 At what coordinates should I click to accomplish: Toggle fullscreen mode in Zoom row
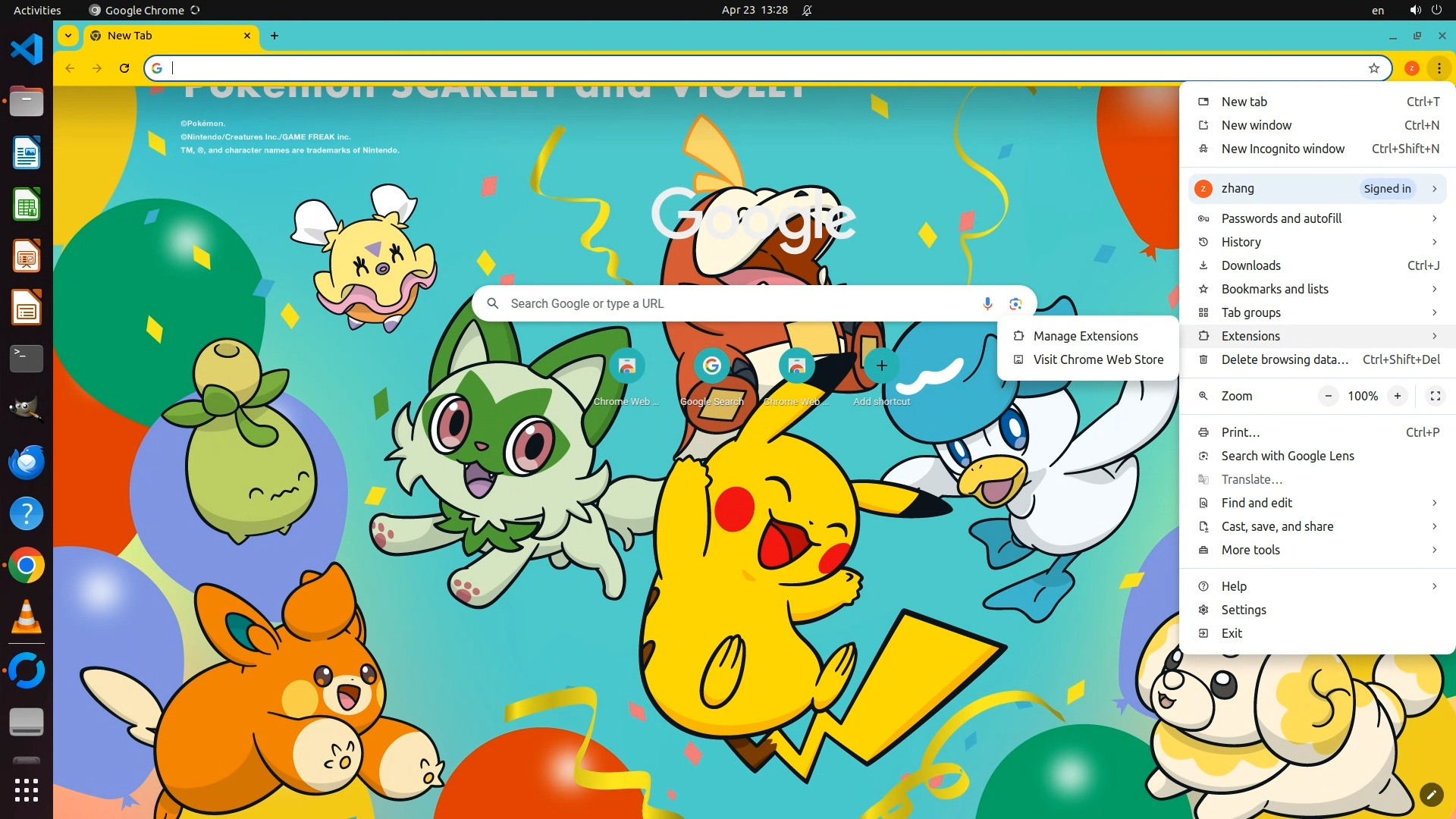[x=1435, y=396]
